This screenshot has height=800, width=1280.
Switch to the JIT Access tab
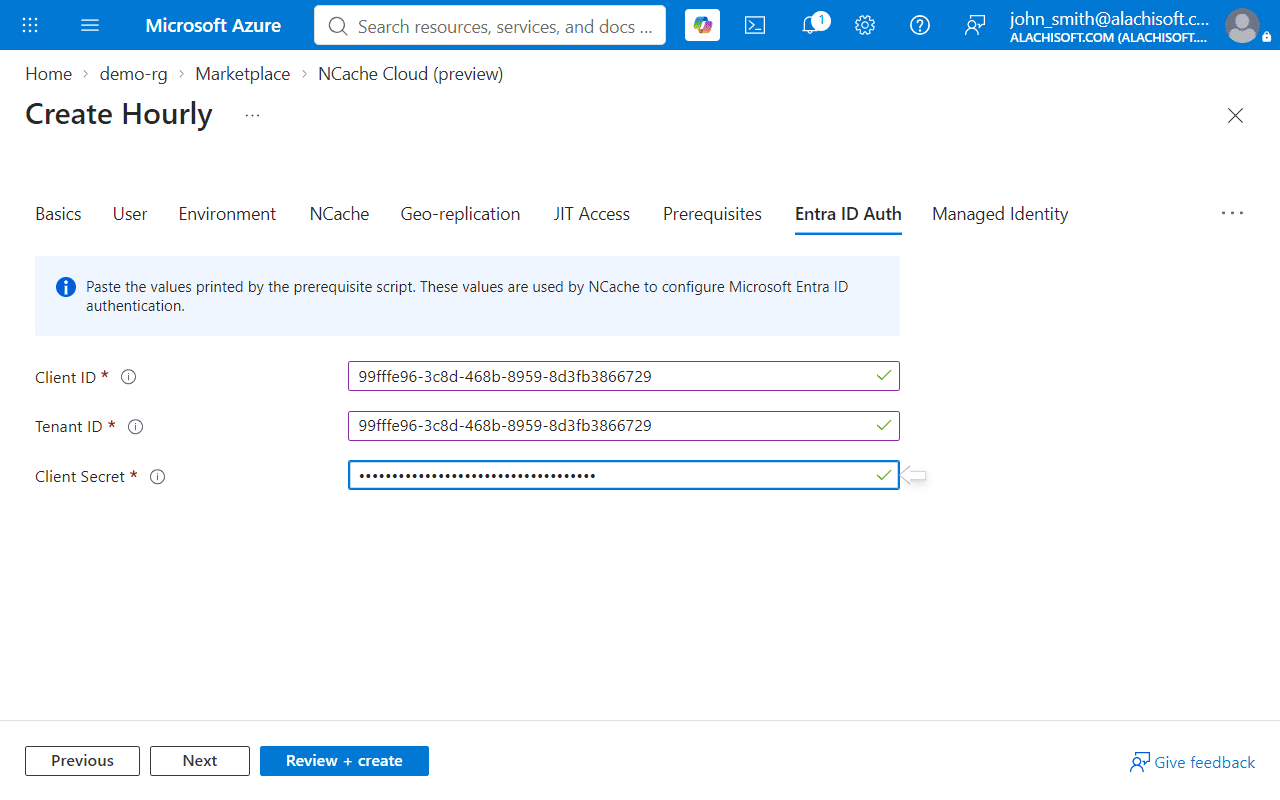tap(592, 214)
